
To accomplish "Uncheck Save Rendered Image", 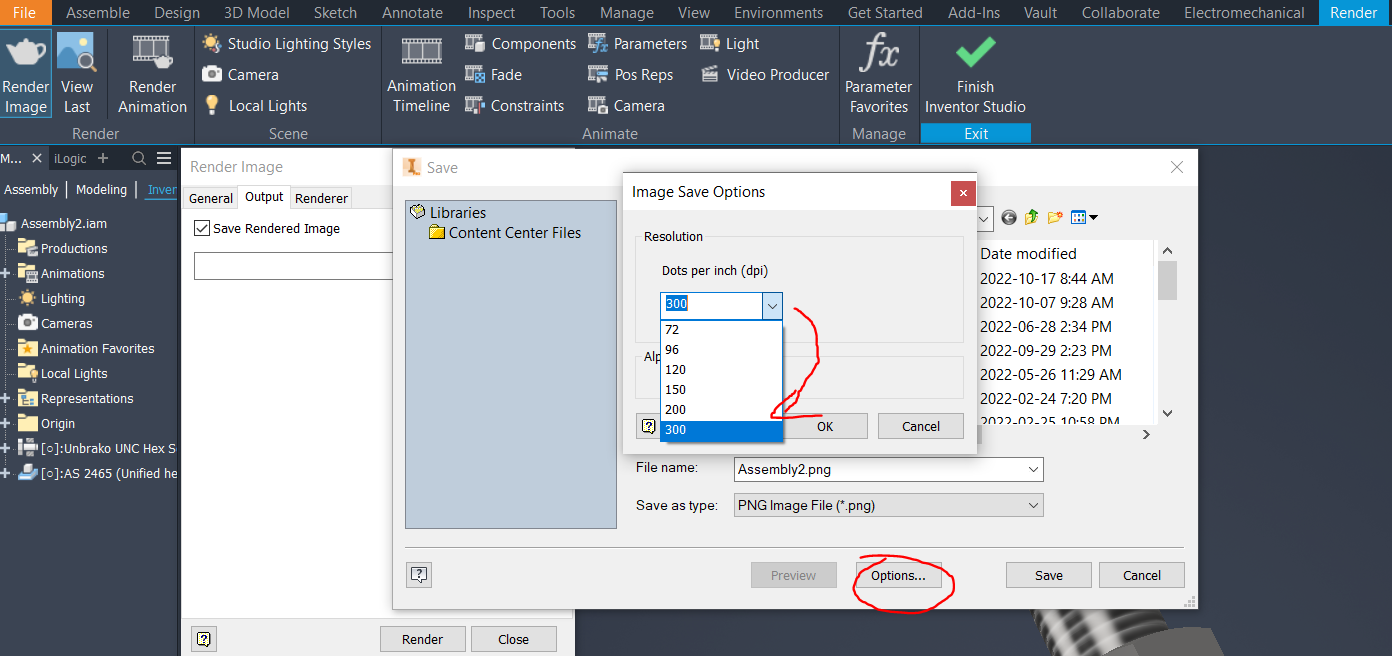I will [x=203, y=228].
